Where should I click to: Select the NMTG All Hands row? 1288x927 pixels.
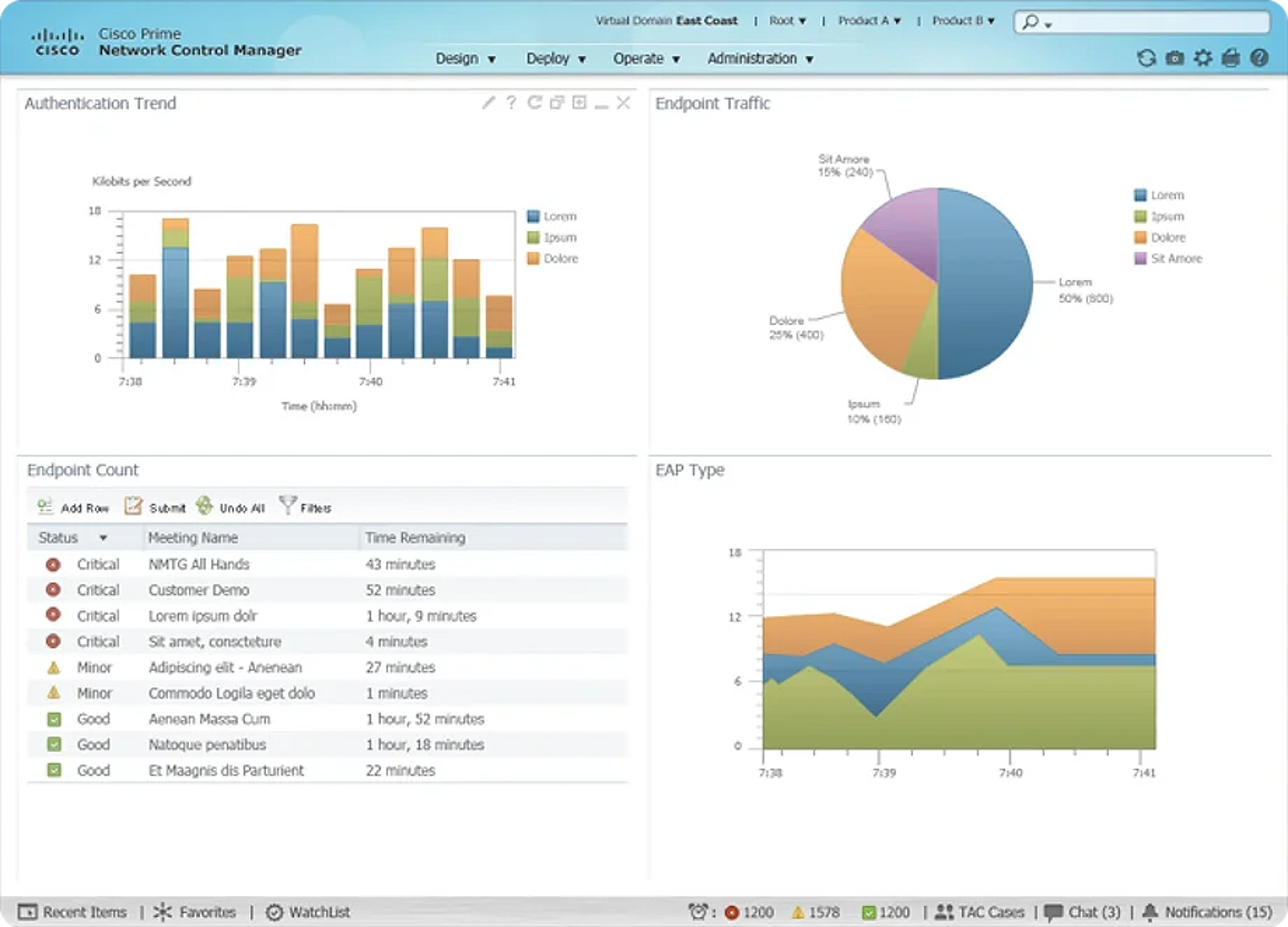327,564
